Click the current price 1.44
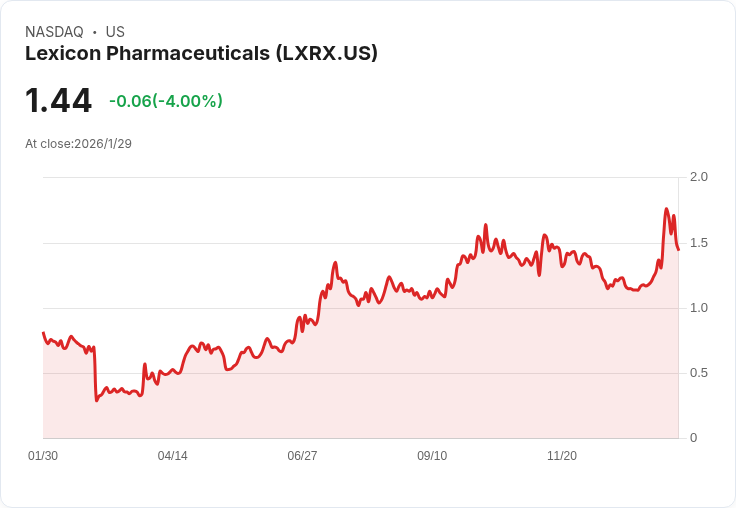Image resolution: width=736 pixels, height=508 pixels. tap(58, 101)
